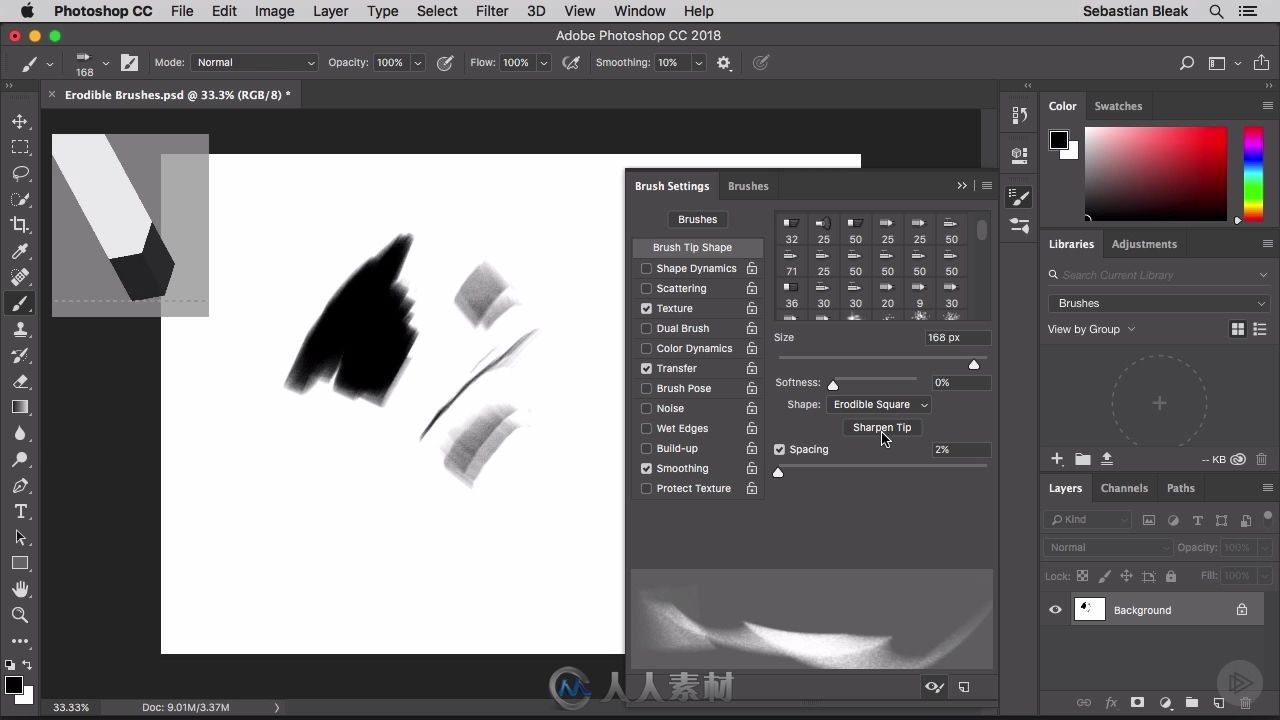Select the Dodge tool
The height and width of the screenshot is (720, 1280).
coord(20,459)
